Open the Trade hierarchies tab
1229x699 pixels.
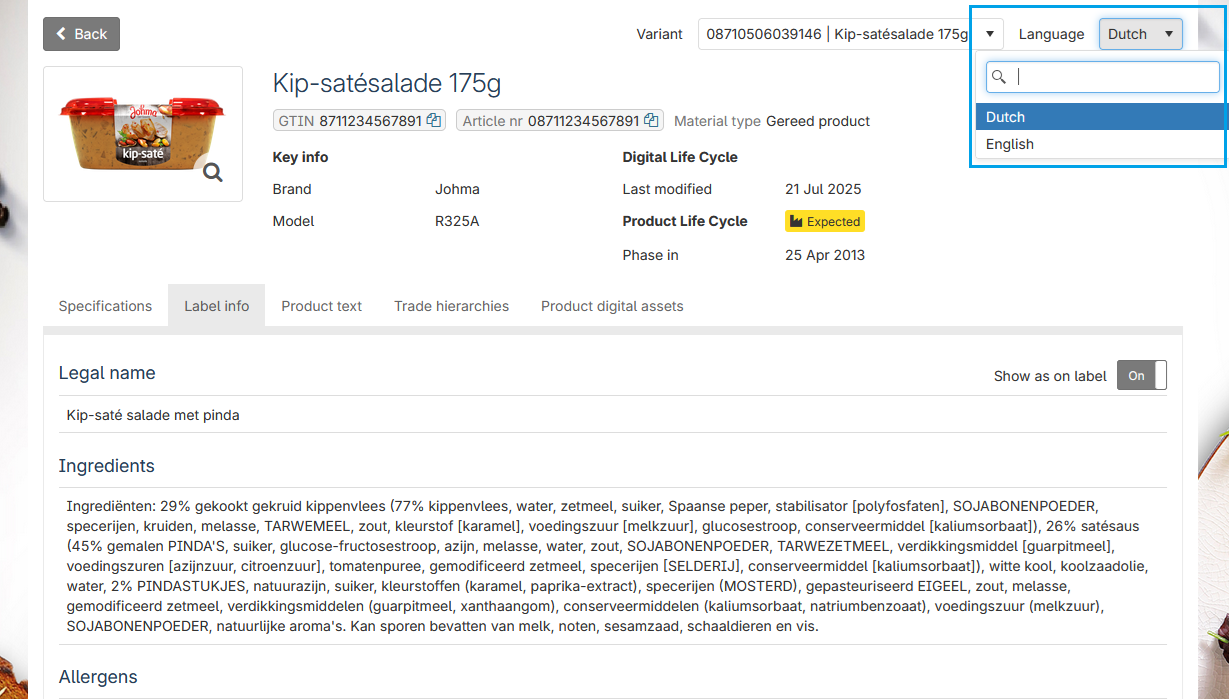tap(451, 306)
